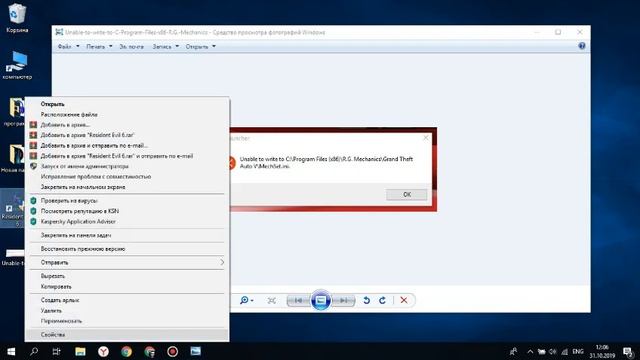
Task: Choose Проверить на вирусы
Action: point(127,201)
